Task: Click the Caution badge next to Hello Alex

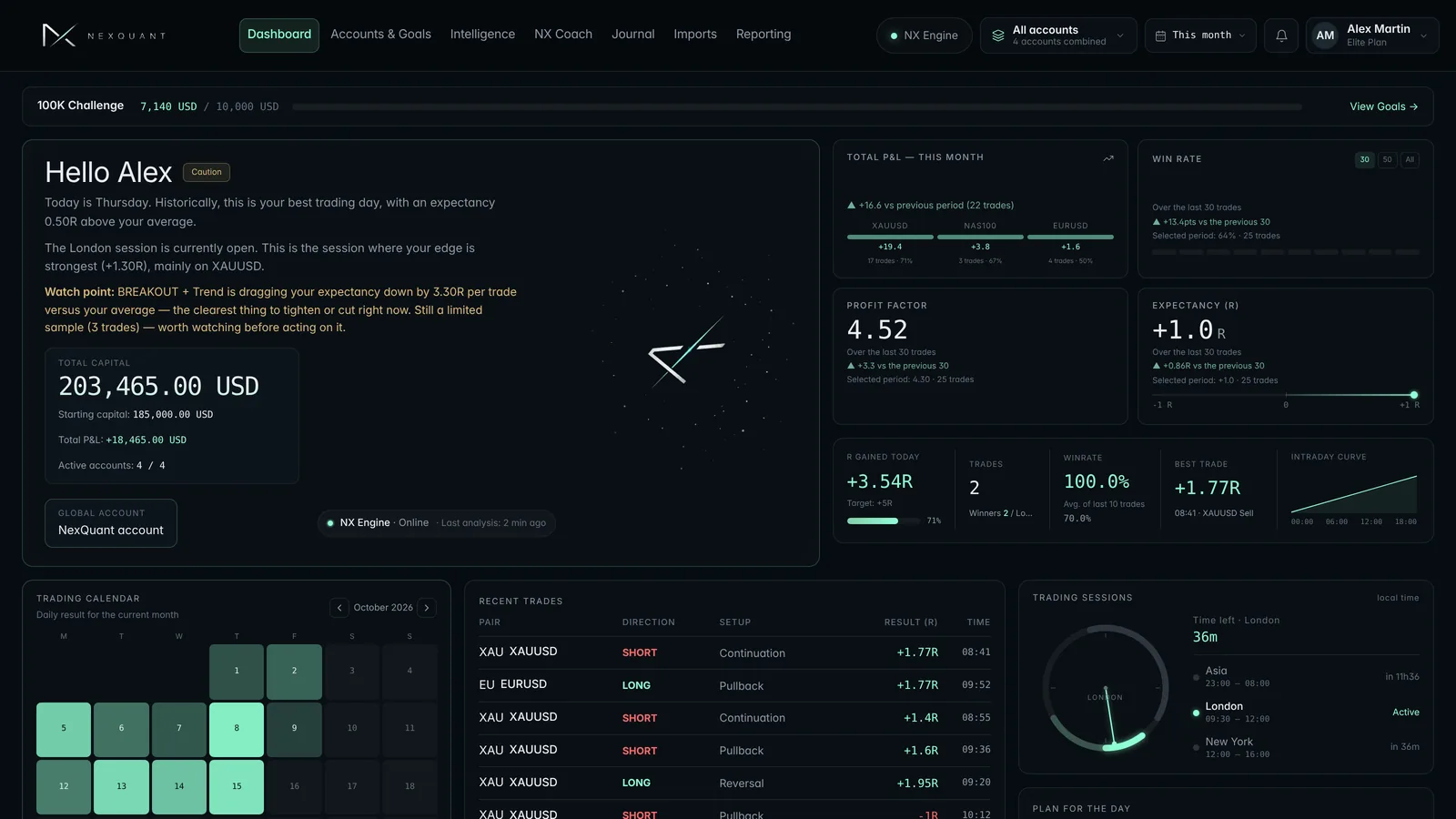Action: point(207,172)
